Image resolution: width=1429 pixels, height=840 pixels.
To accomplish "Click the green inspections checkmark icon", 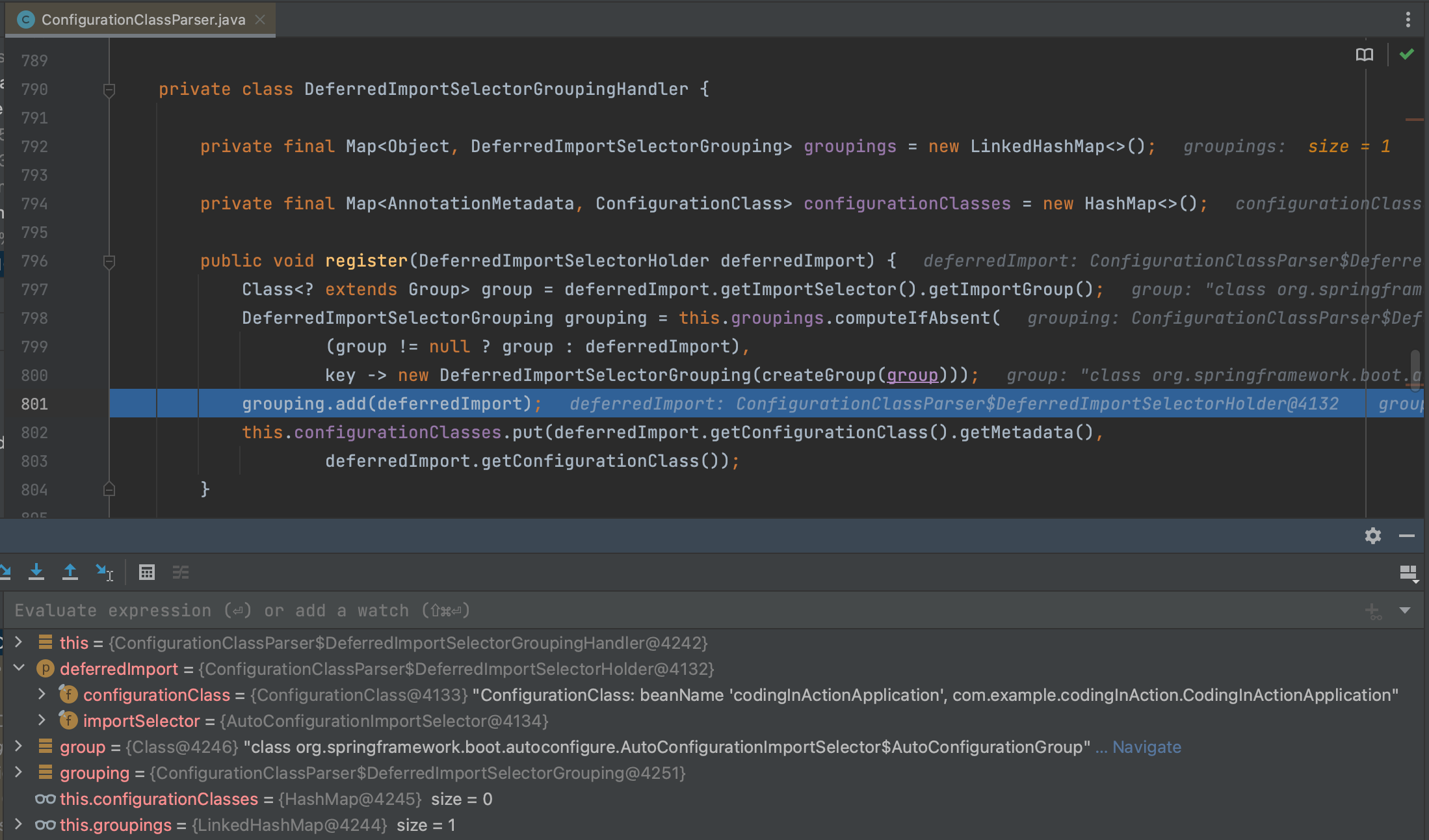I will tap(1407, 55).
